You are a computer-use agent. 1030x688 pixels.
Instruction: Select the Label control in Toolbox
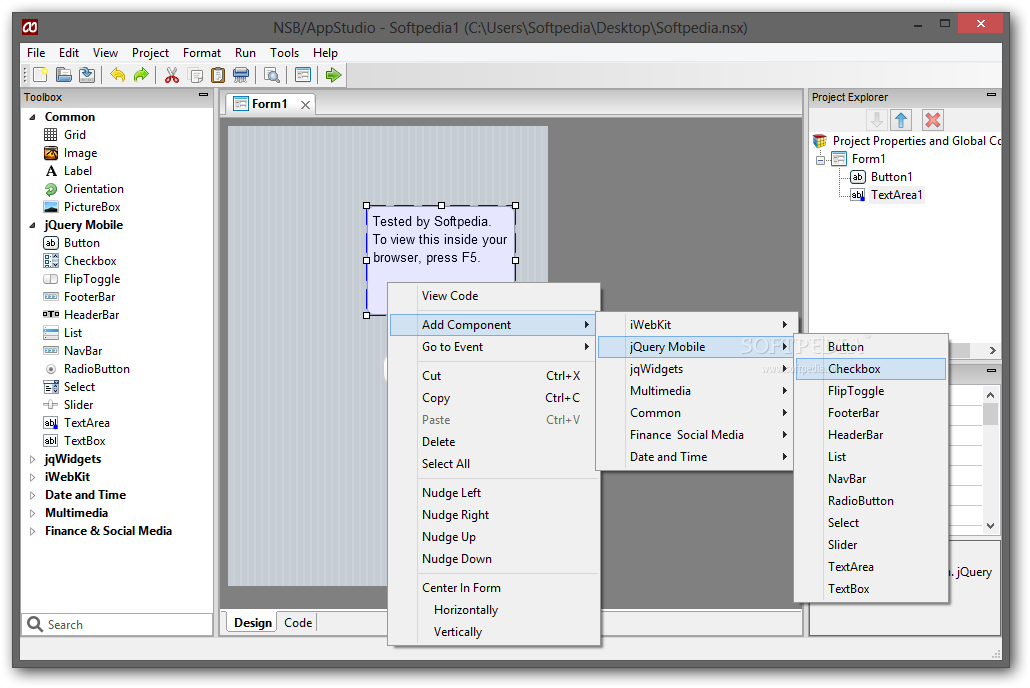pyautogui.click(x=68, y=171)
